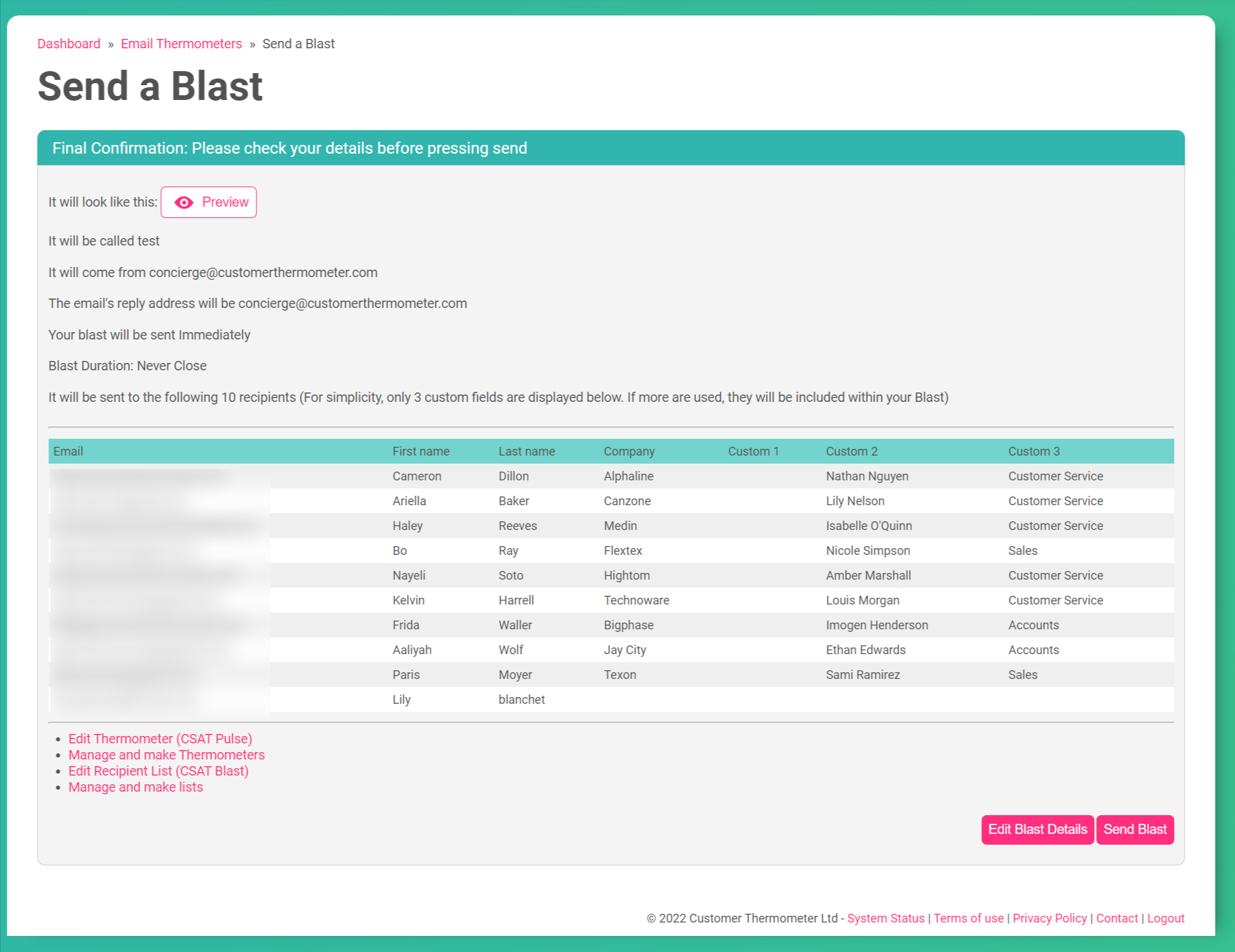Open Contact footer link
The height and width of the screenshot is (952, 1235).
pos(1117,918)
